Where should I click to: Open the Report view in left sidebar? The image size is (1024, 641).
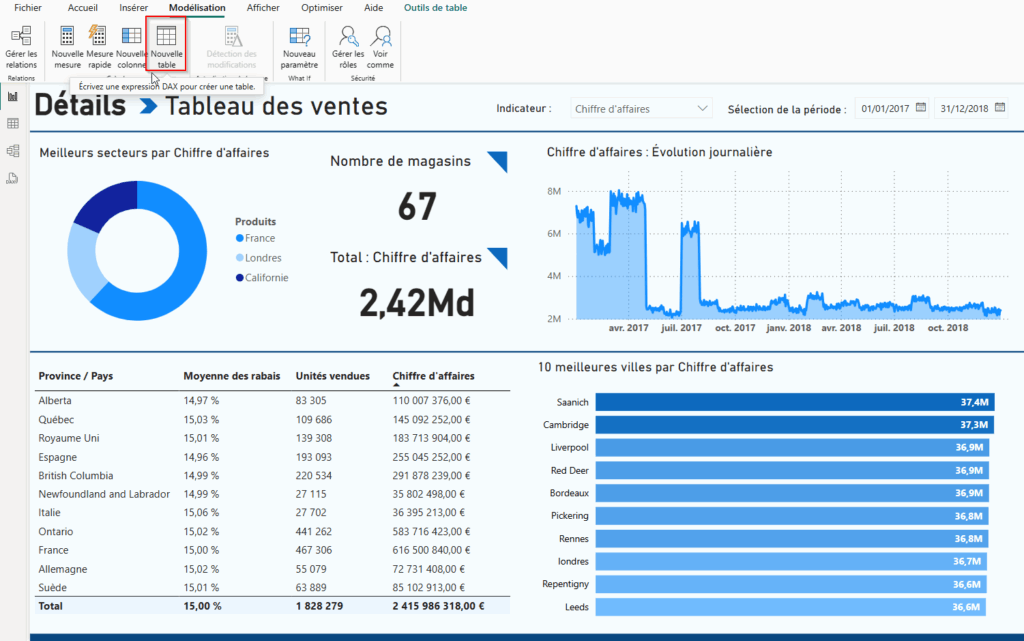pos(12,97)
